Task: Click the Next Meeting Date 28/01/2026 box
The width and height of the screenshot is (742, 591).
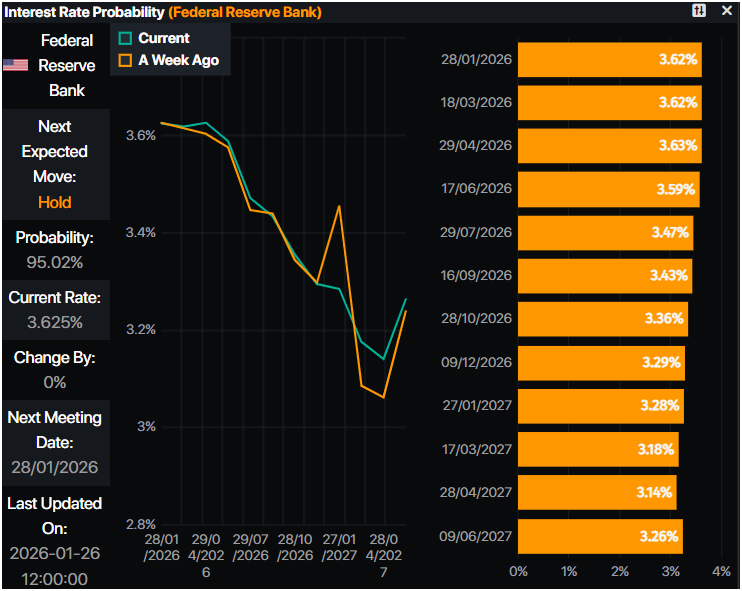Action: pos(55,467)
